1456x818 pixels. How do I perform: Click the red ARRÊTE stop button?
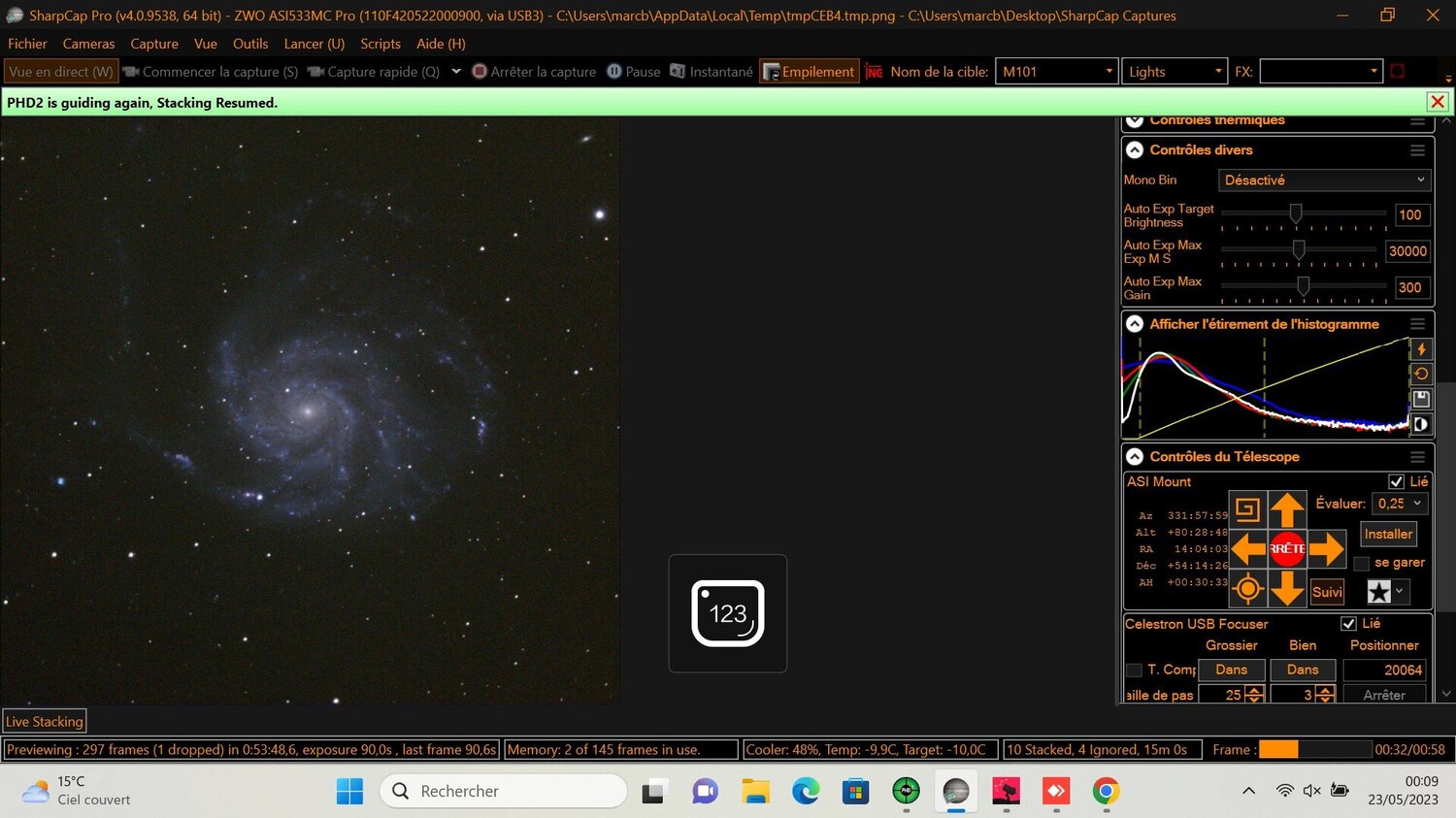tap(1287, 549)
